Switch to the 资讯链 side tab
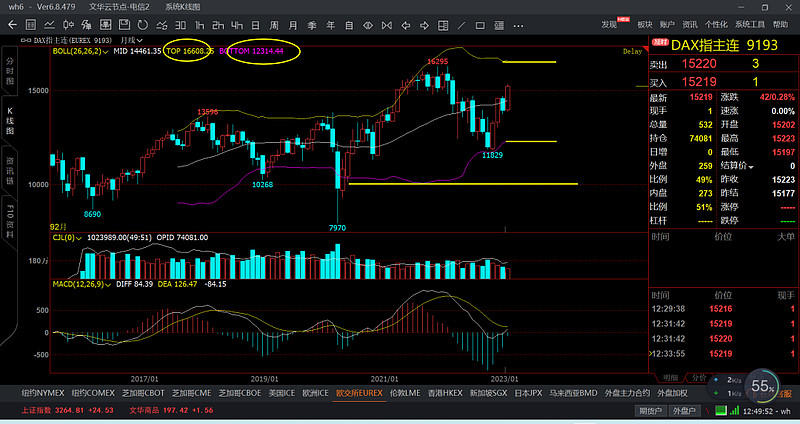Screen dimensions: 800x424 pyautogui.click(x=10, y=170)
